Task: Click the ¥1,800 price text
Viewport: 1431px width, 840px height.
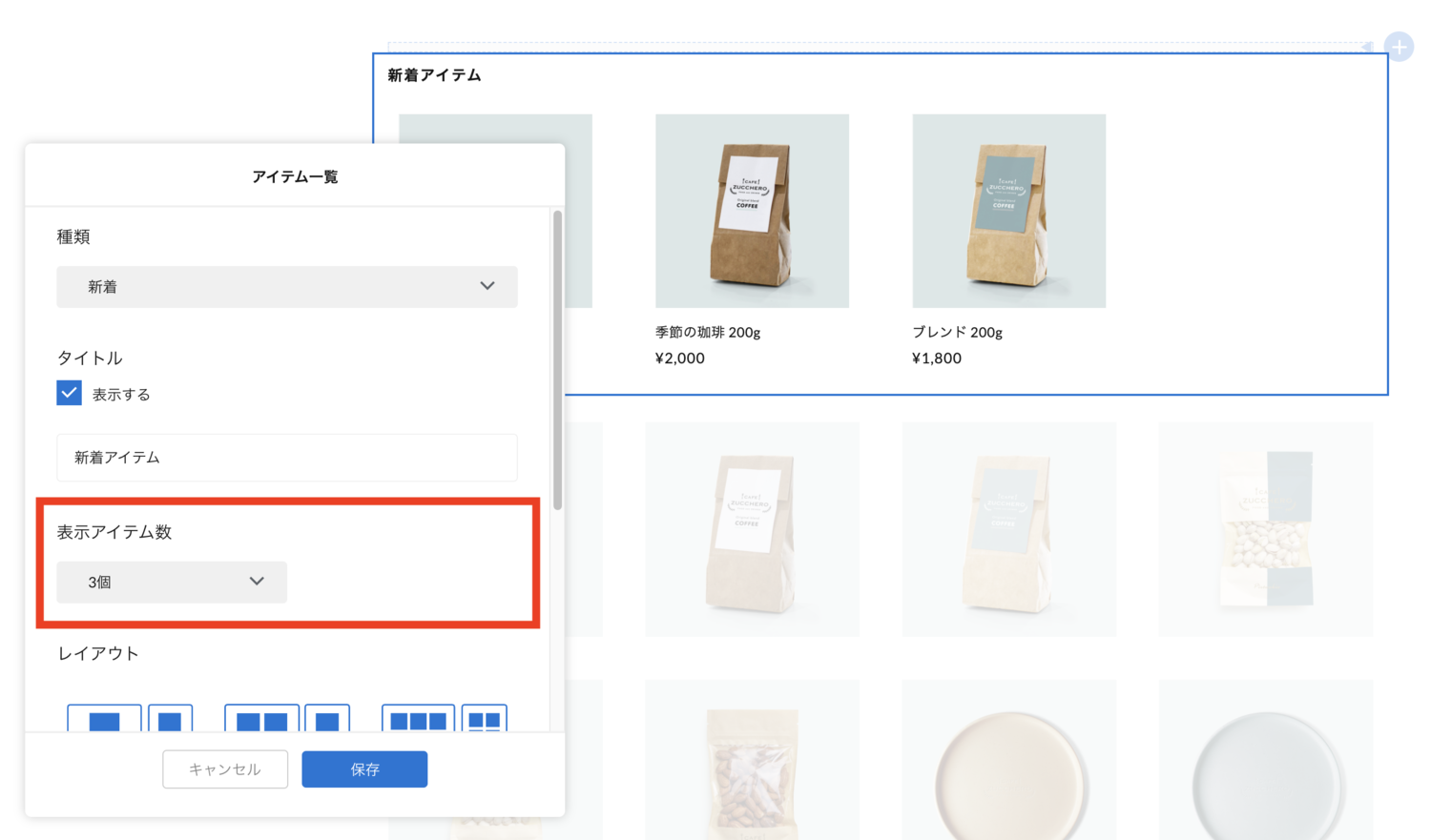Action: (937, 359)
